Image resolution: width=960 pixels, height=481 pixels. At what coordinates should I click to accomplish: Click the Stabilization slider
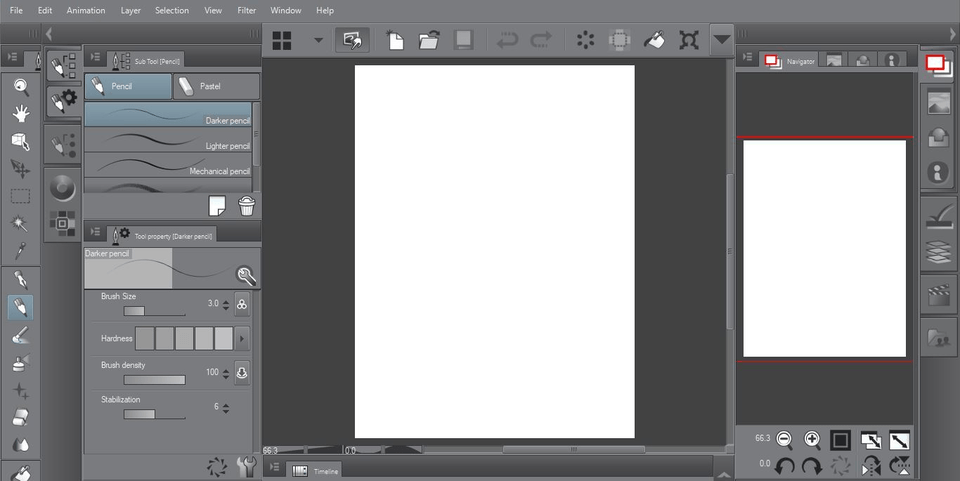[154, 415]
